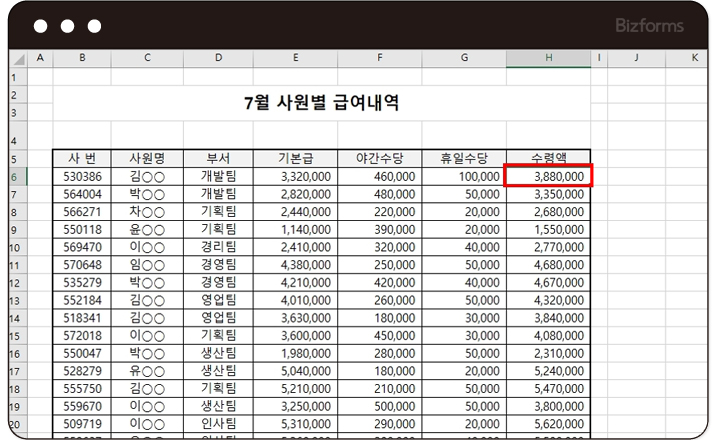Click the 경리팀 department cell
Viewport: 715px width, 440px height.
(218, 247)
